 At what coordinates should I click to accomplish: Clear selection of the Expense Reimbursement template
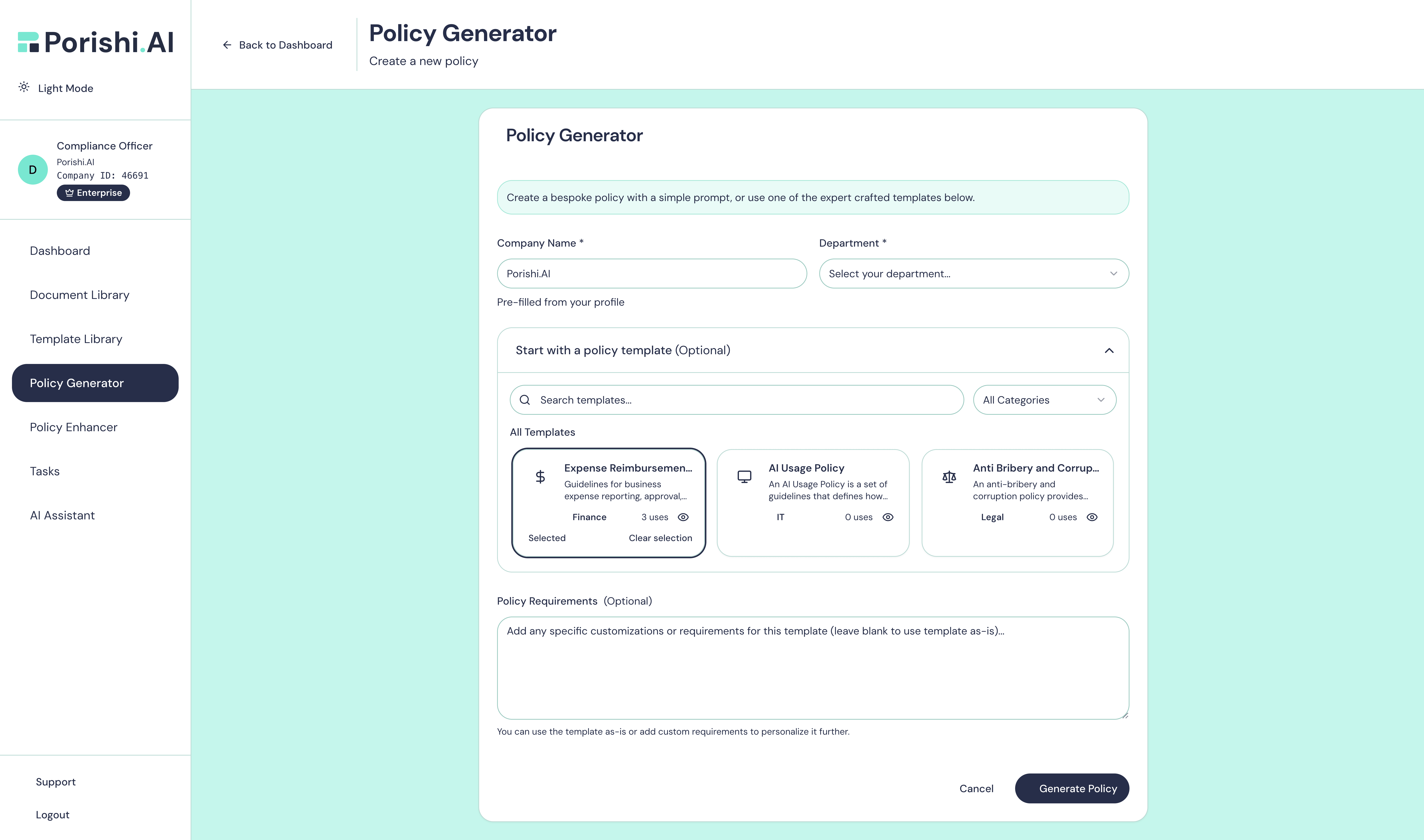click(660, 538)
